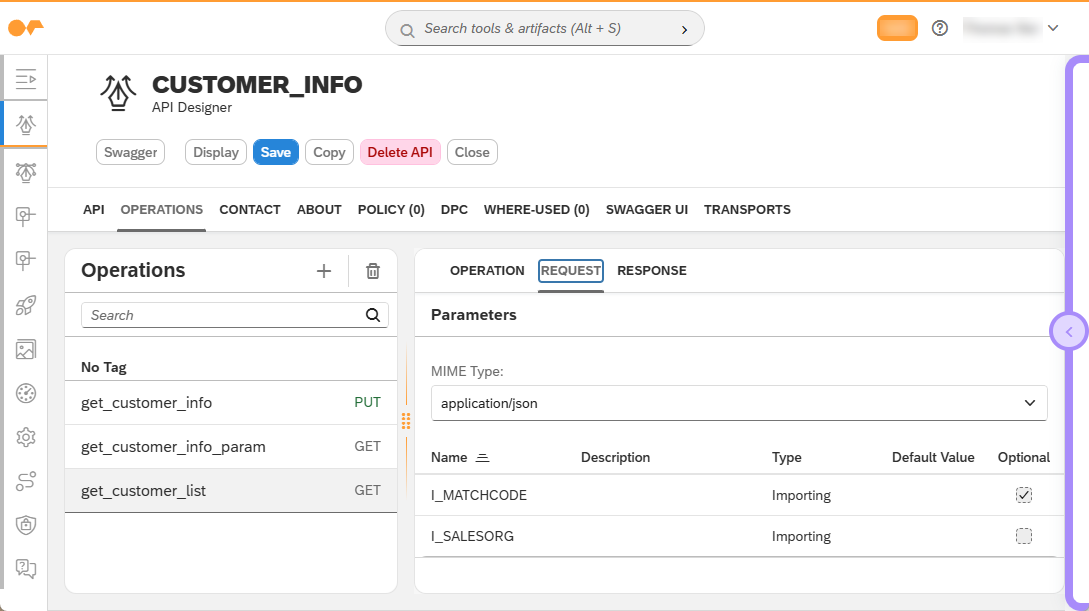This screenshot has height=611, width=1089.
Task: Open the SWAGGER UI tab
Action: click(x=646, y=209)
